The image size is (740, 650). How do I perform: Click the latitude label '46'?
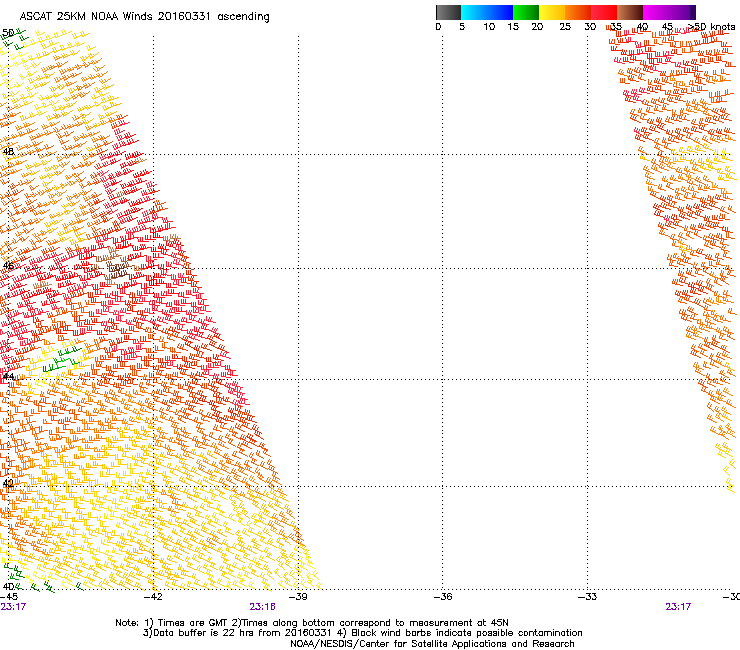coord(8,266)
